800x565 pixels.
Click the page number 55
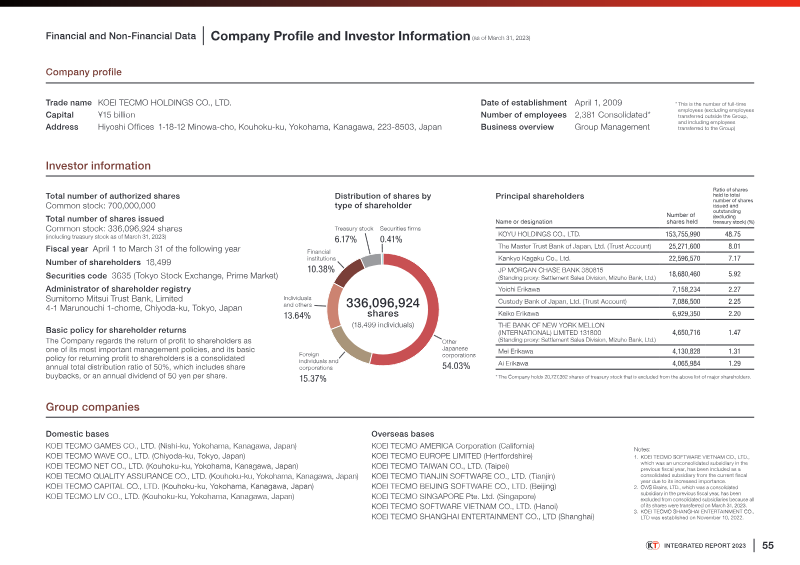(768, 546)
